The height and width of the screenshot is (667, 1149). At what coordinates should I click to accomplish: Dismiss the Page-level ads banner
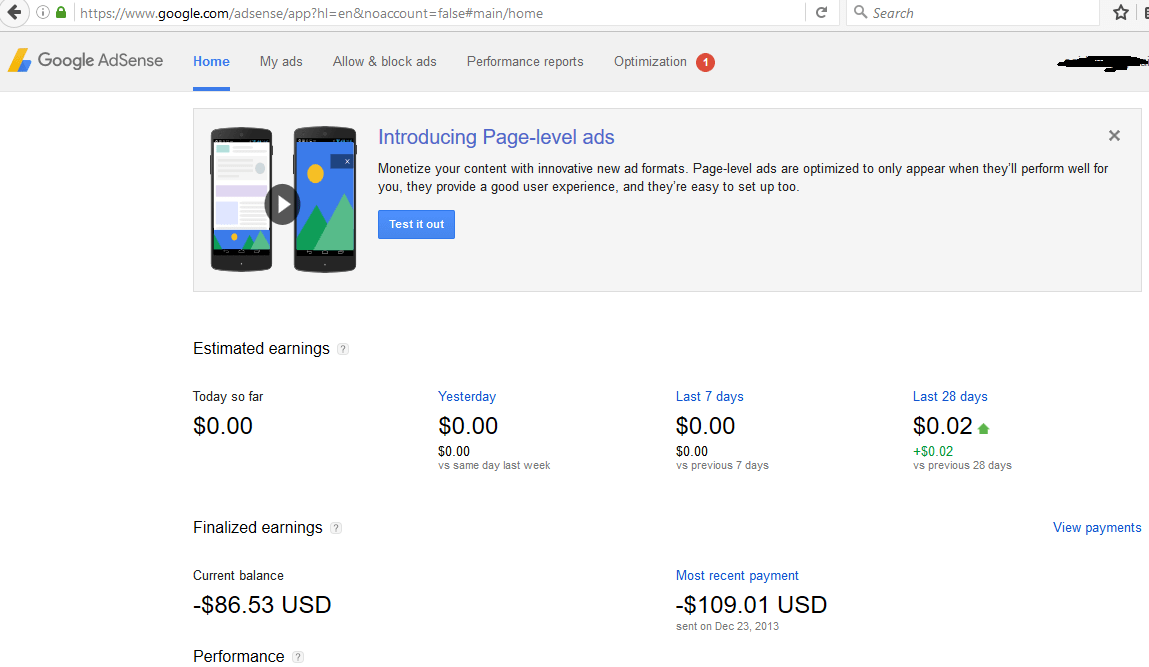[x=1114, y=136]
